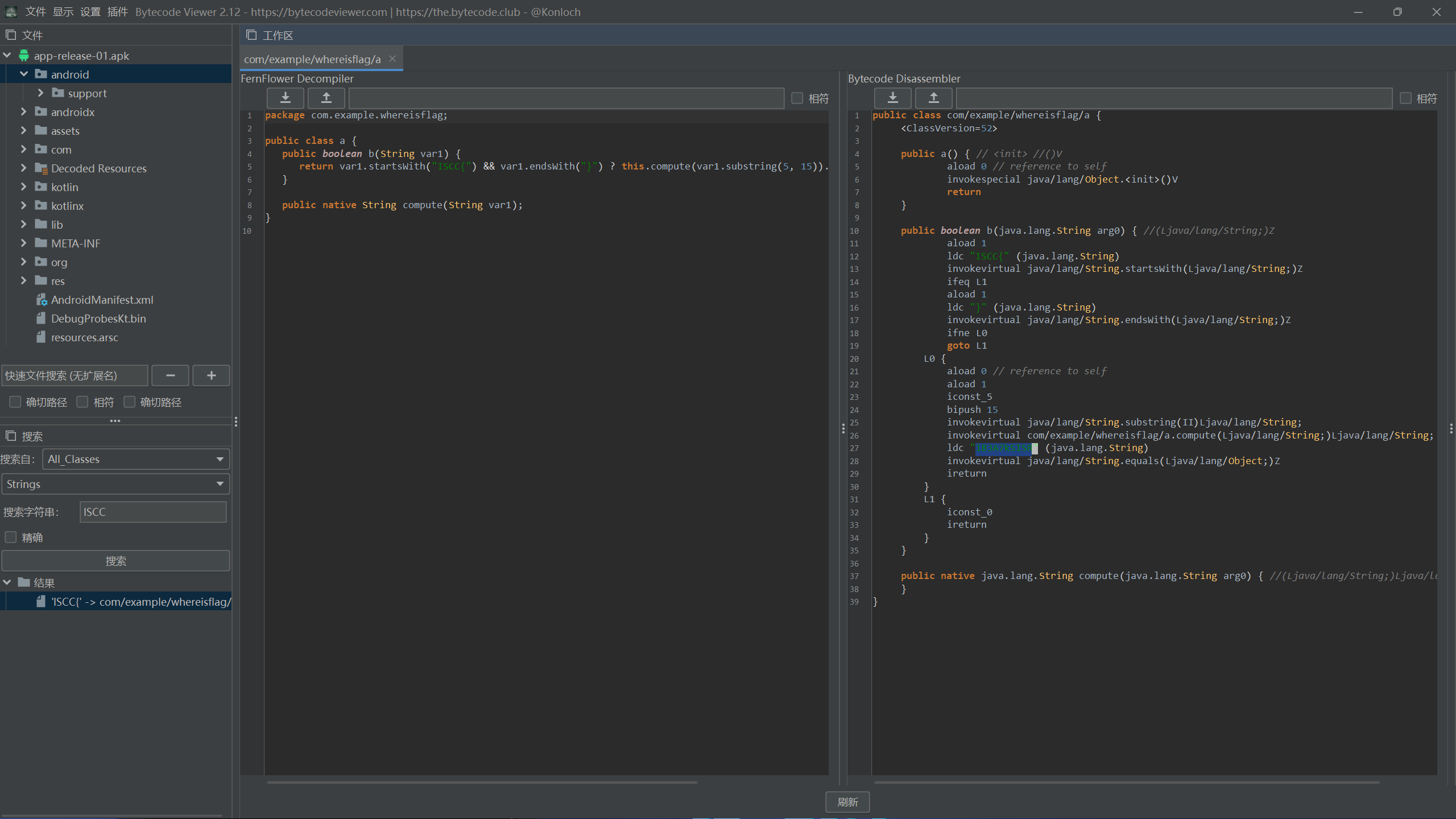Image resolution: width=1456 pixels, height=819 pixels.
Task: Click the Decoded Resources folder icon
Action: (x=41, y=168)
